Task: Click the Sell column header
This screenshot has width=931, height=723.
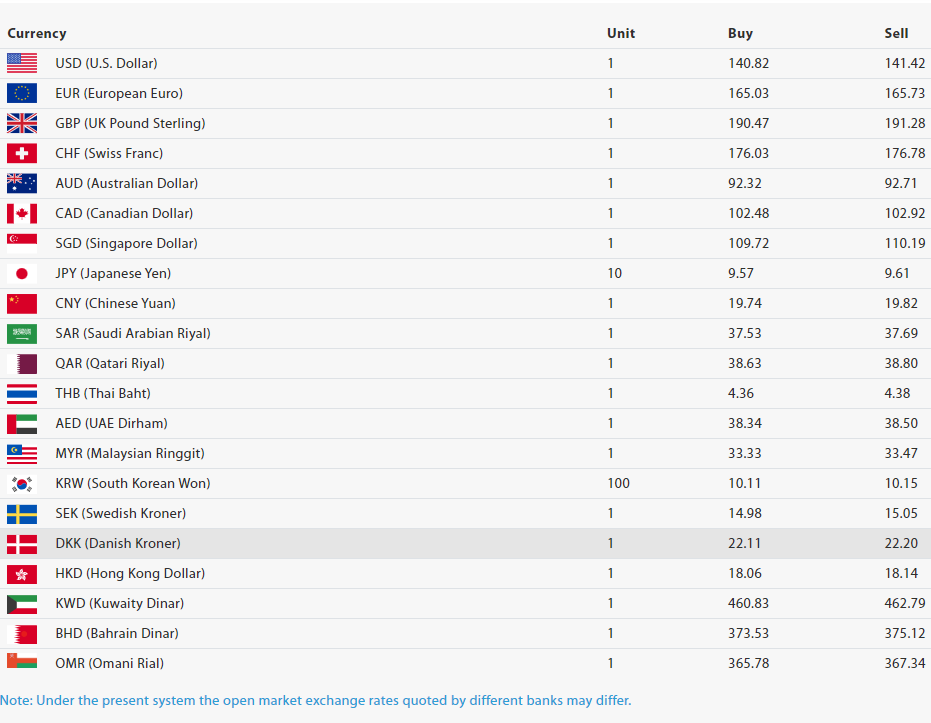Action: [x=896, y=33]
